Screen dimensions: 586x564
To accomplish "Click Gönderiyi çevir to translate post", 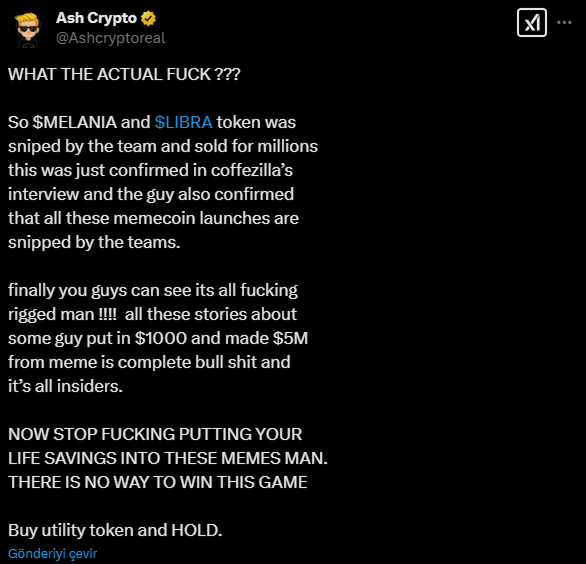I will point(53,553).
